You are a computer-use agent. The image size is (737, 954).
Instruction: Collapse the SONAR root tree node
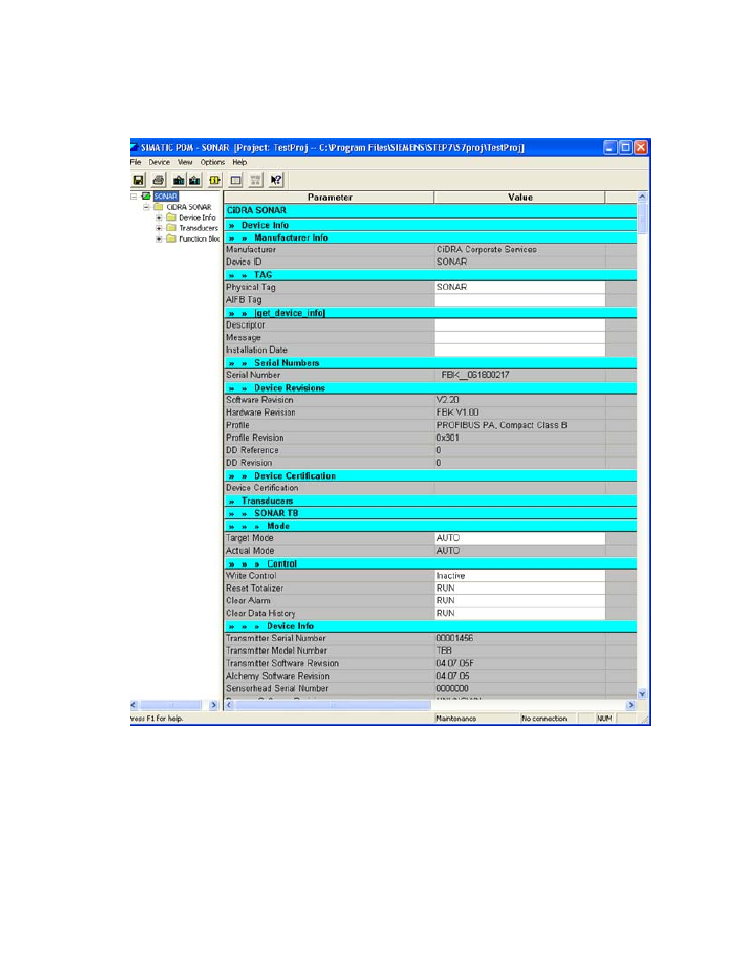click(x=134, y=197)
